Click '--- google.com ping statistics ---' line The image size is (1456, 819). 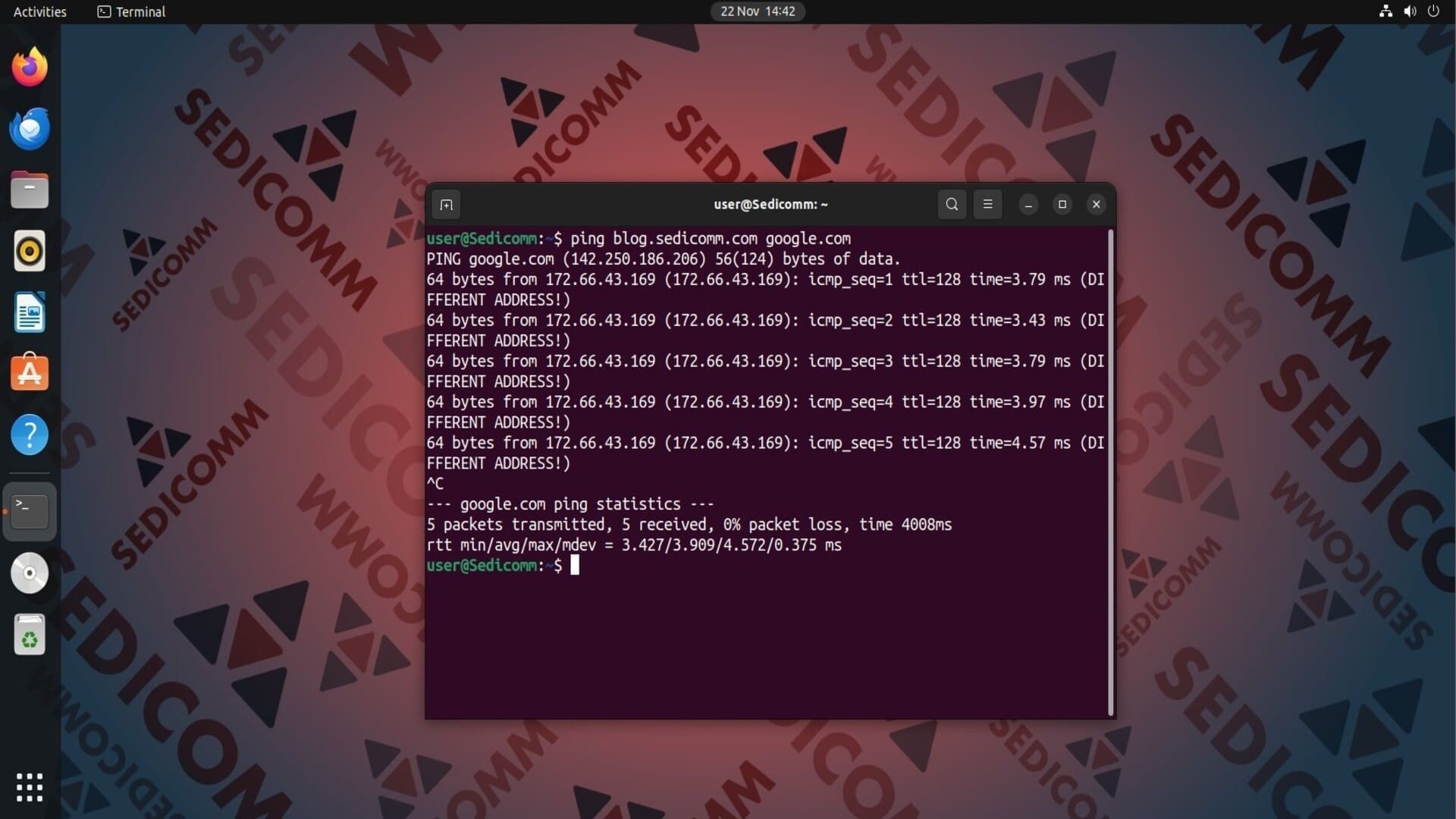pyautogui.click(x=570, y=504)
